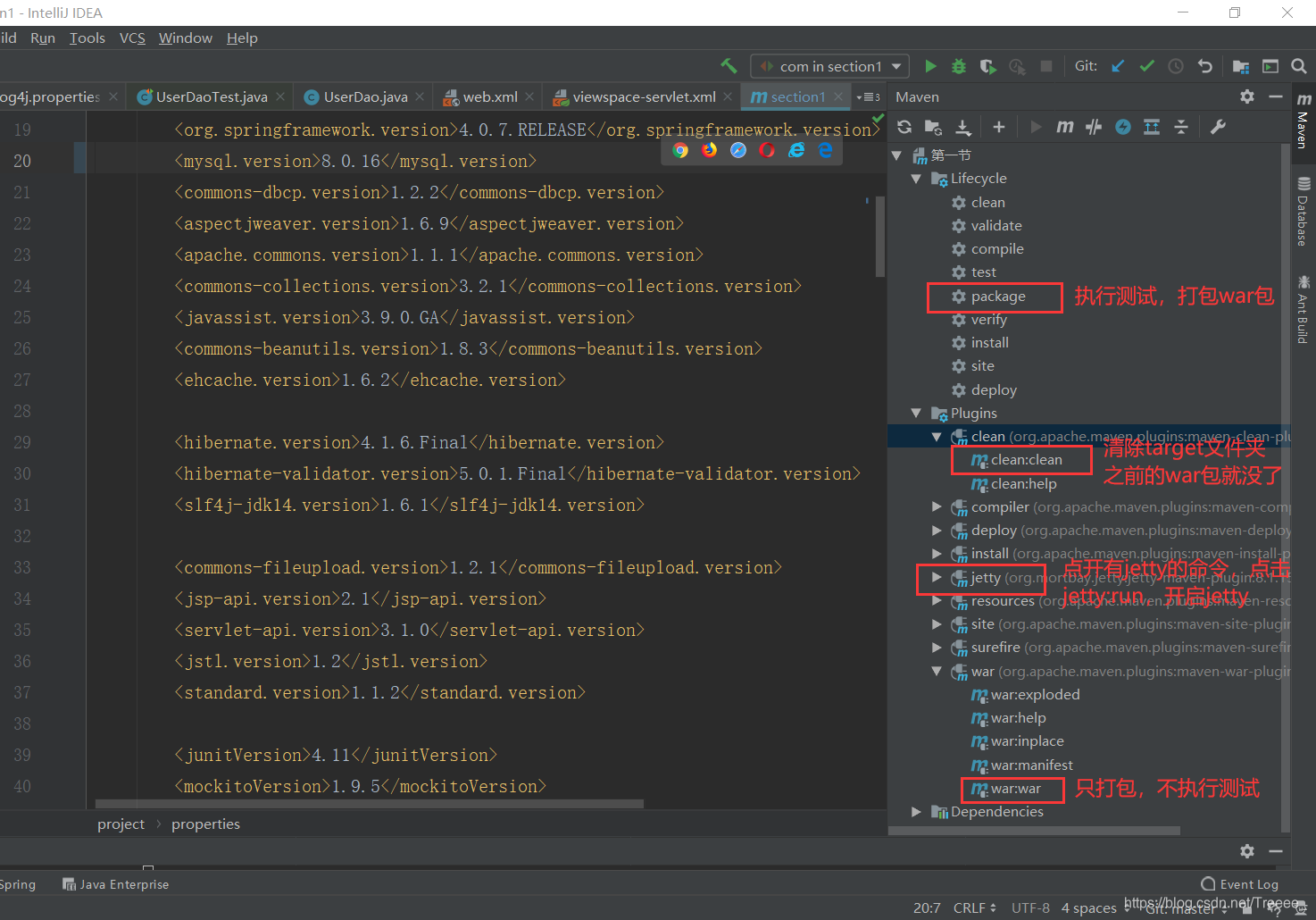Collapse the 第一节 project node
This screenshot has height=920, width=1316.
pyautogui.click(x=896, y=155)
